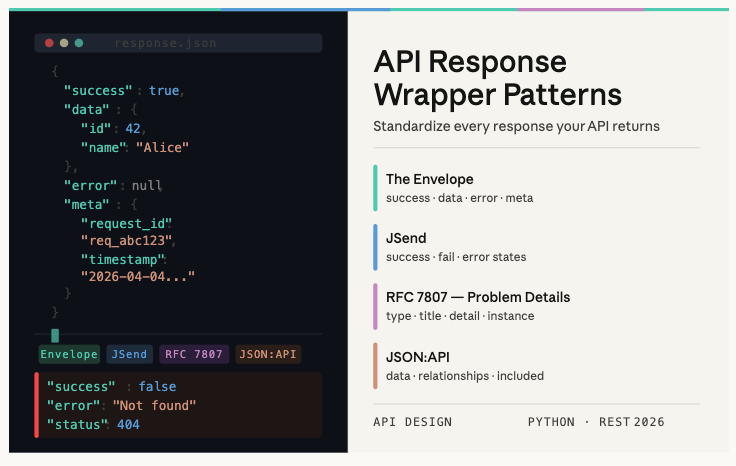
Task: Click the "timestamp" key
Action: (123, 260)
